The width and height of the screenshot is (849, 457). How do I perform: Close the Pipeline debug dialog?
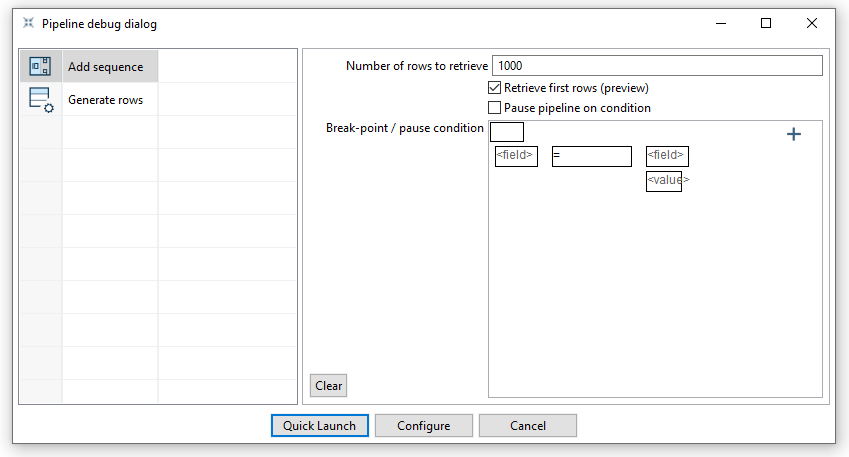coord(812,23)
